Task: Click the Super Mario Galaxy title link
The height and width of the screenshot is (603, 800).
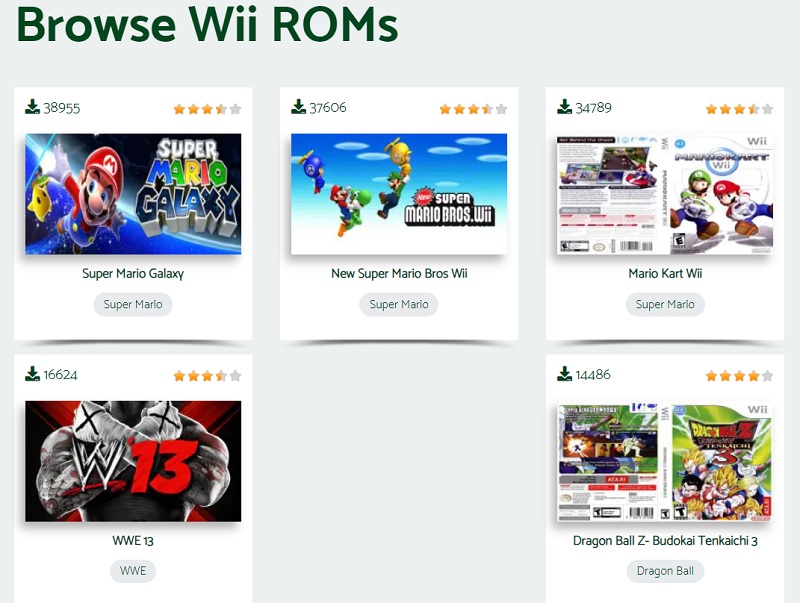Action: [x=133, y=273]
